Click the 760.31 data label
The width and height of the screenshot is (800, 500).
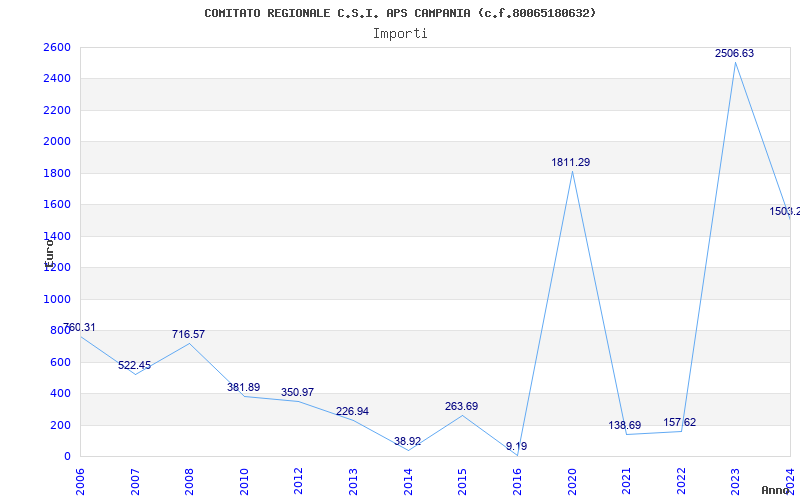[x=80, y=328]
